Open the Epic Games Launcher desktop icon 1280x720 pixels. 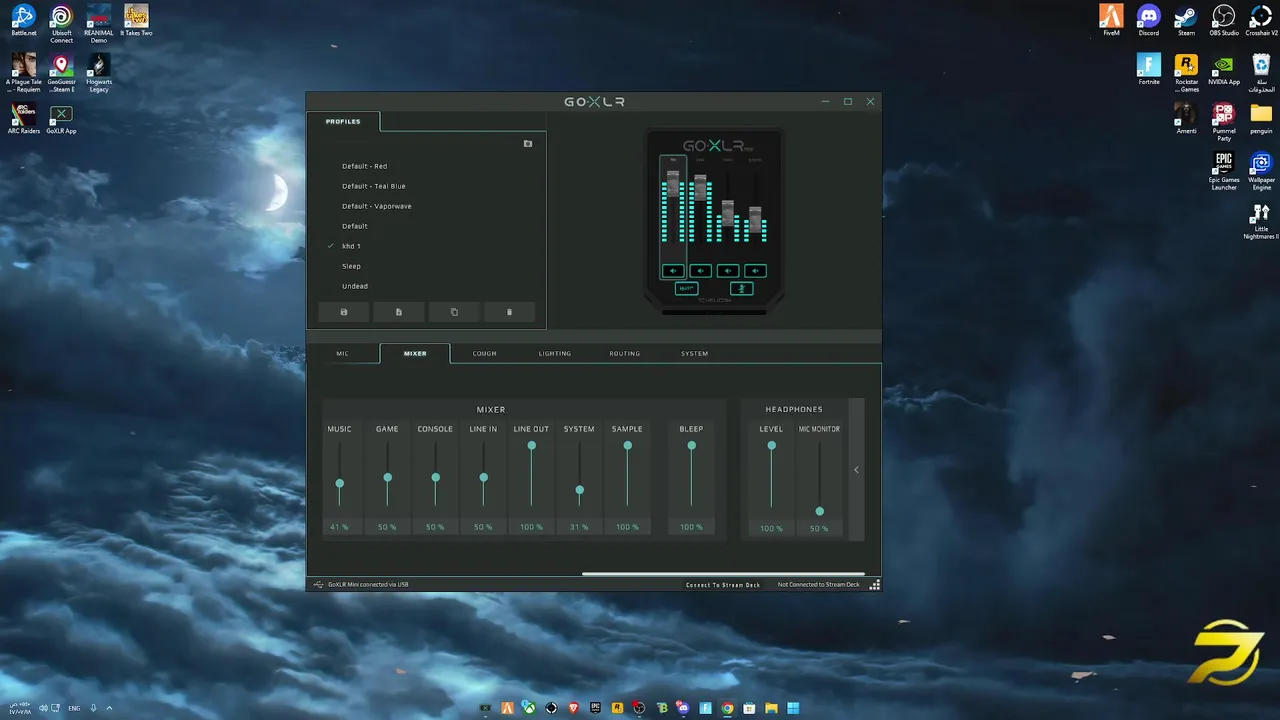click(1224, 171)
